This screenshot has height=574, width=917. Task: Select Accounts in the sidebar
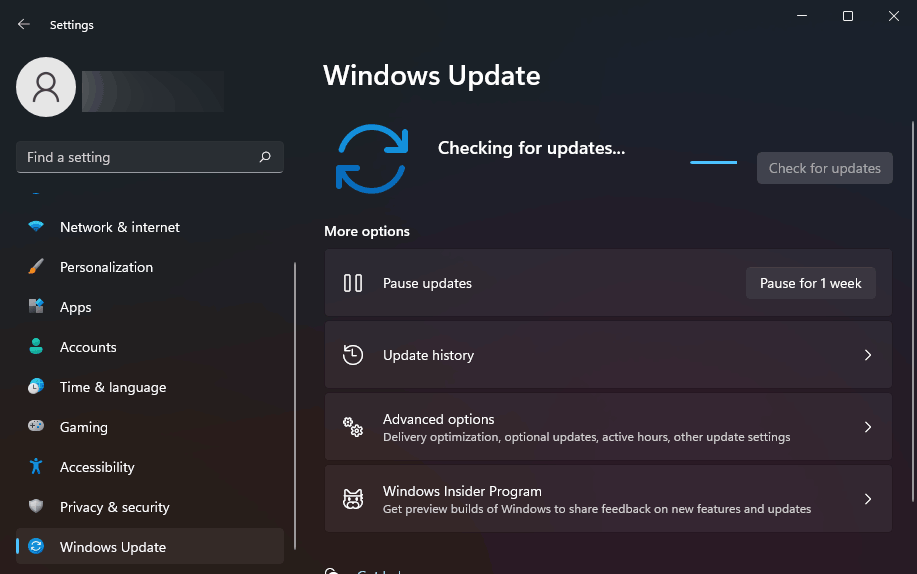(150, 347)
